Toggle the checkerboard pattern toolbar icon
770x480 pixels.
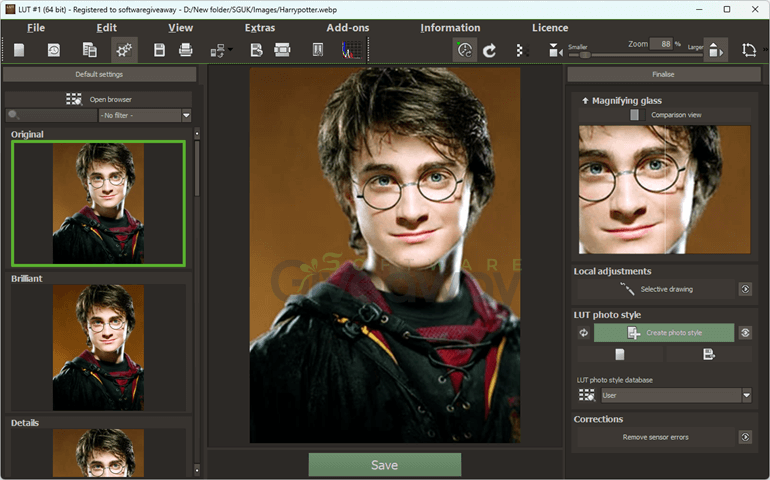pos(522,50)
